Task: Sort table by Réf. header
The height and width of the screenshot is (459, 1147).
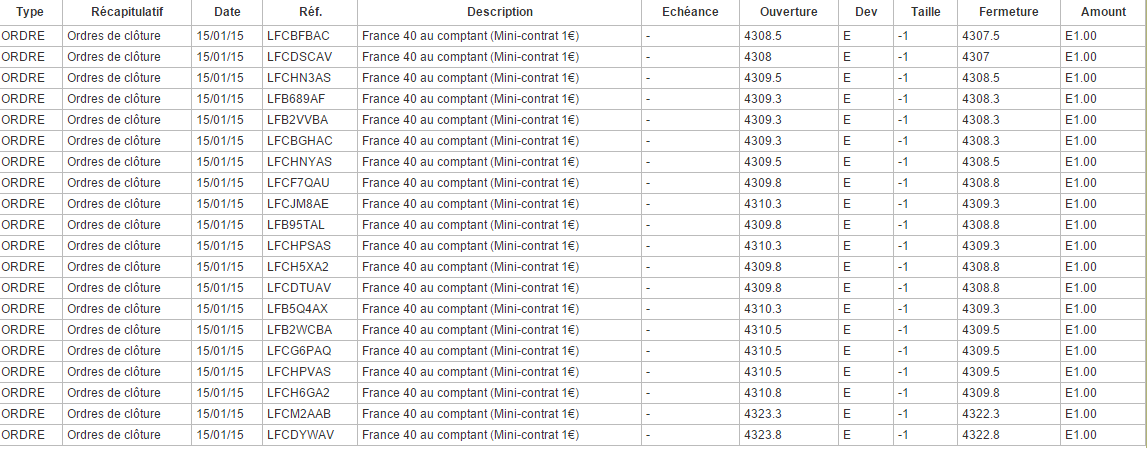Action: [310, 12]
